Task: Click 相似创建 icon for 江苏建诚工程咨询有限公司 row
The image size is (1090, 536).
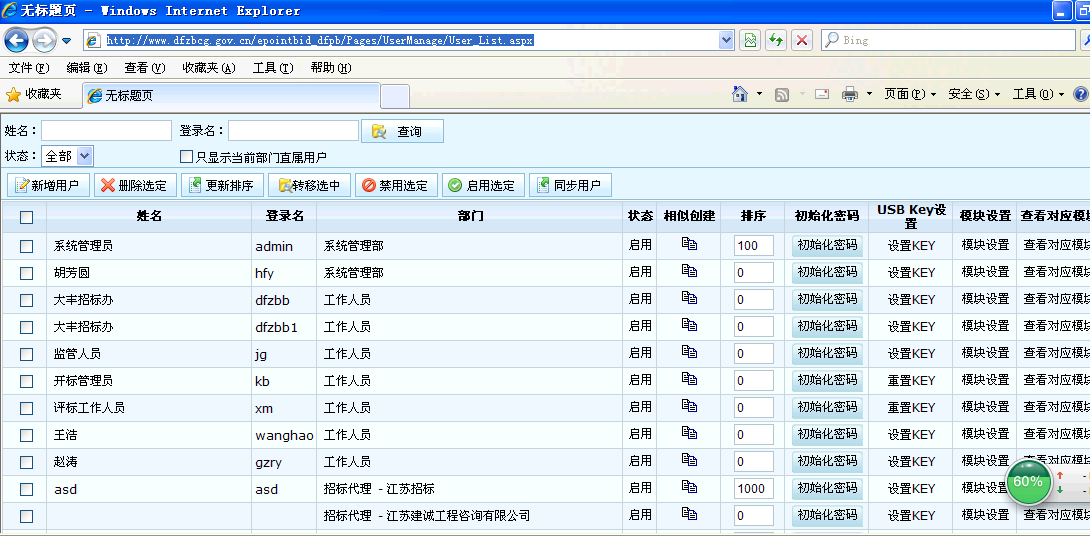Action: (x=689, y=514)
